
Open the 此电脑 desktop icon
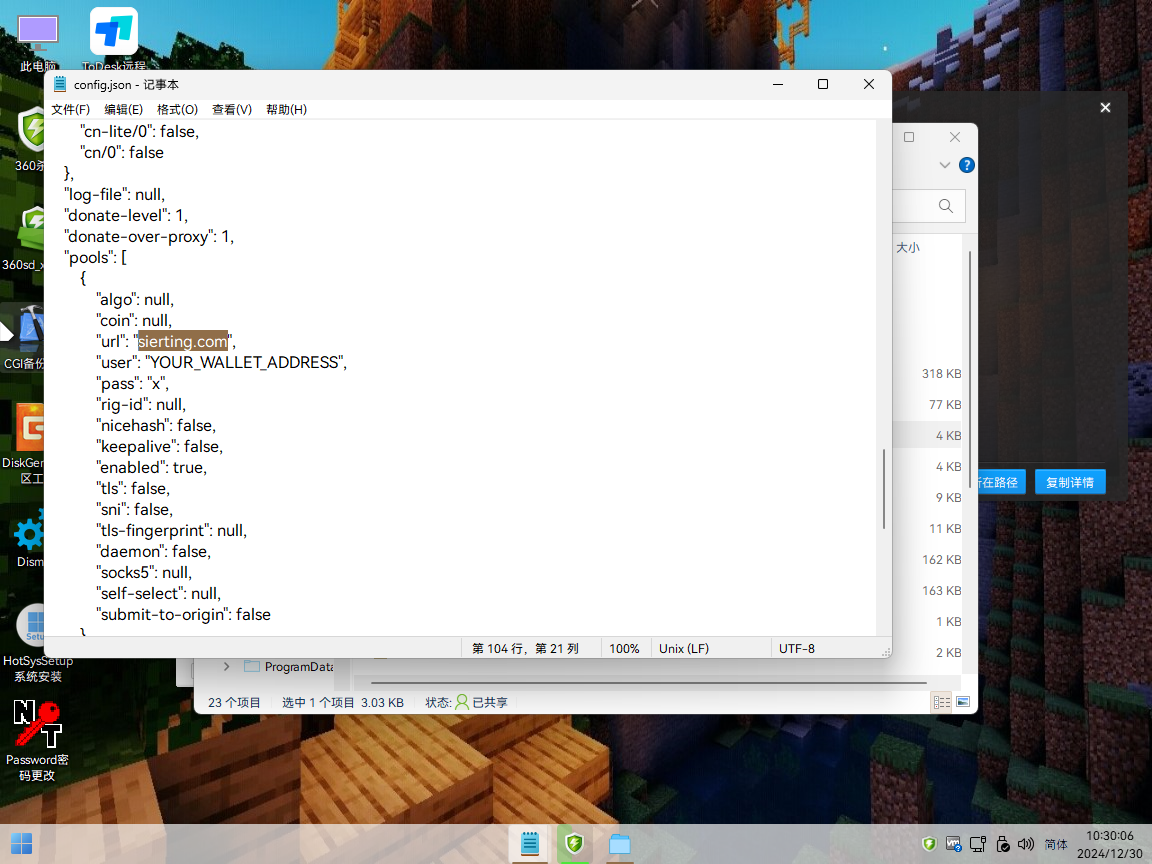[37, 43]
